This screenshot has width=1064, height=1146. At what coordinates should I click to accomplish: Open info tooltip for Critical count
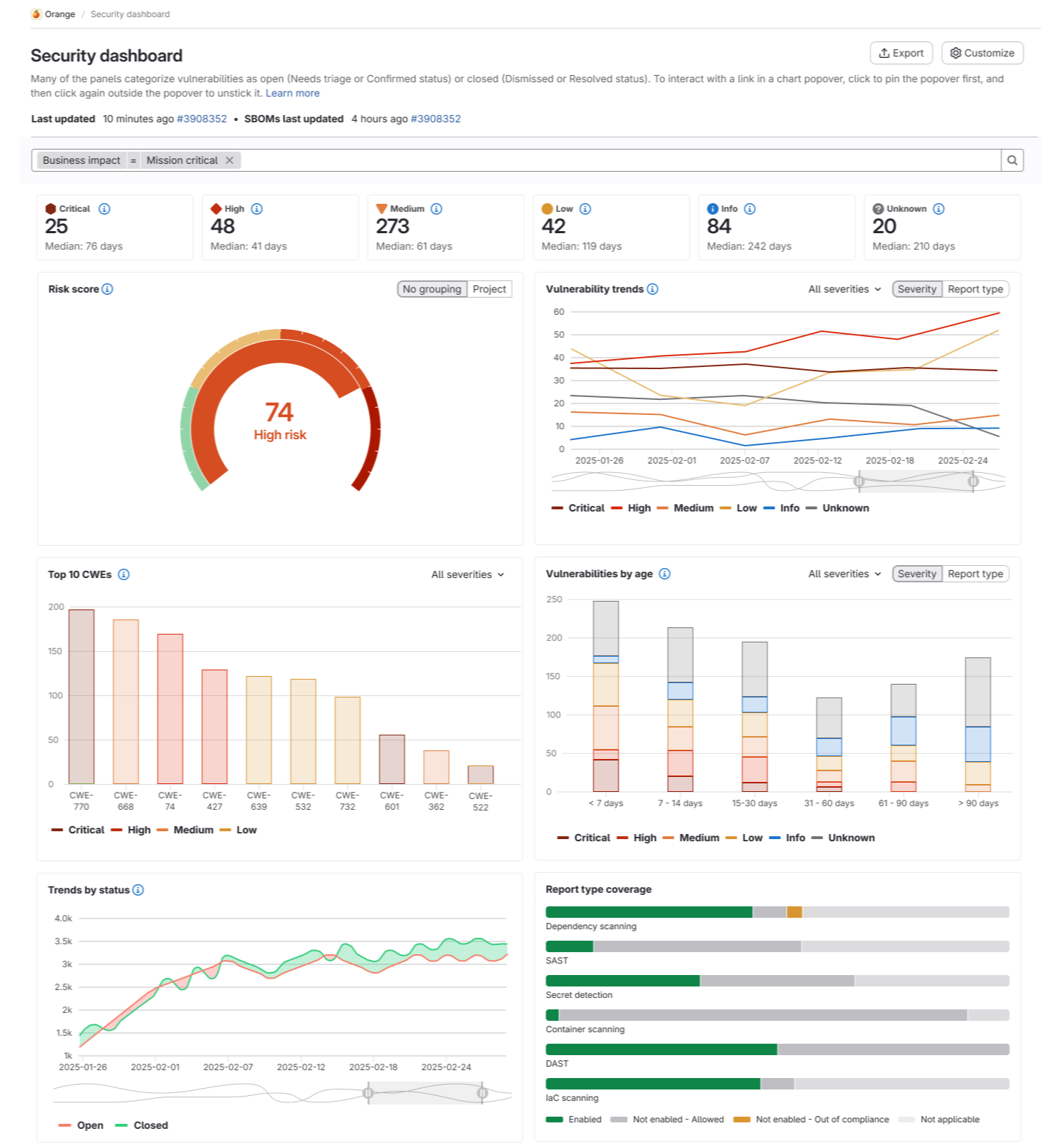click(x=104, y=209)
